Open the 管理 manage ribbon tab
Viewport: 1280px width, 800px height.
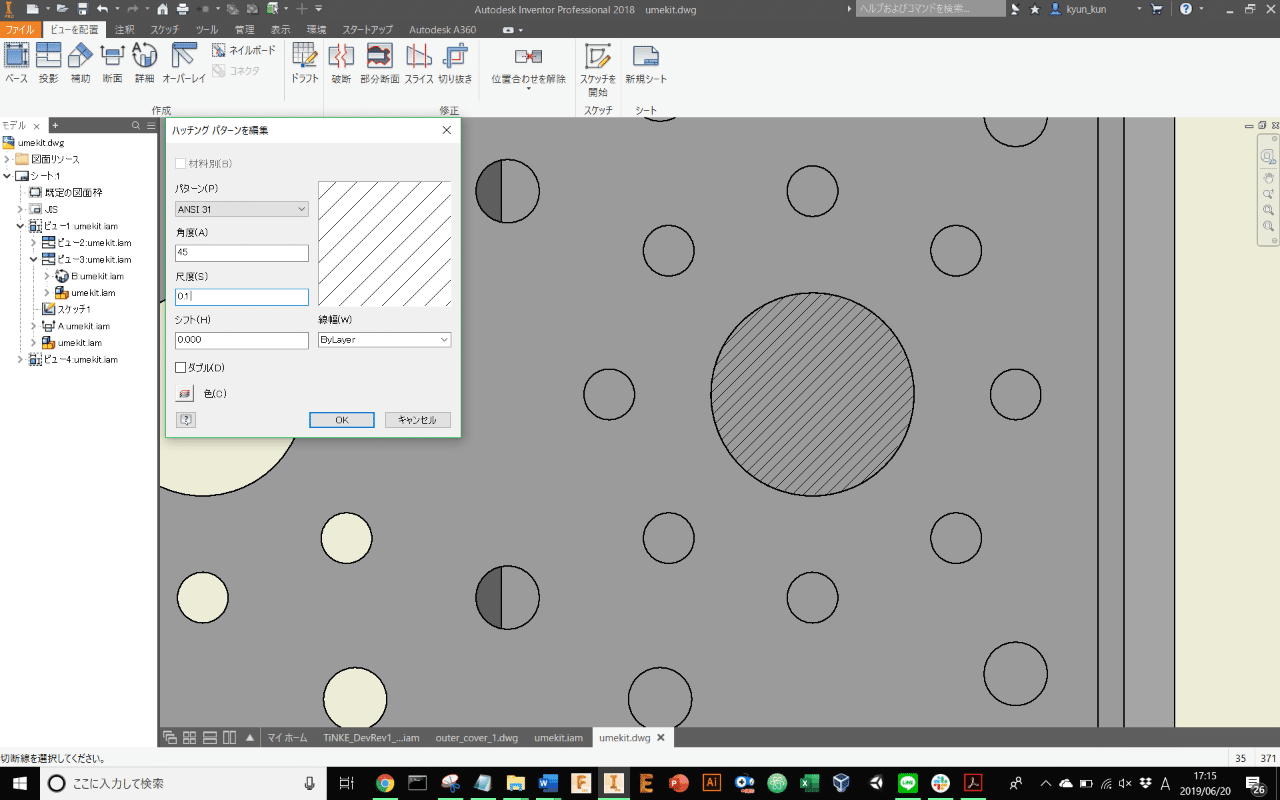pos(244,30)
